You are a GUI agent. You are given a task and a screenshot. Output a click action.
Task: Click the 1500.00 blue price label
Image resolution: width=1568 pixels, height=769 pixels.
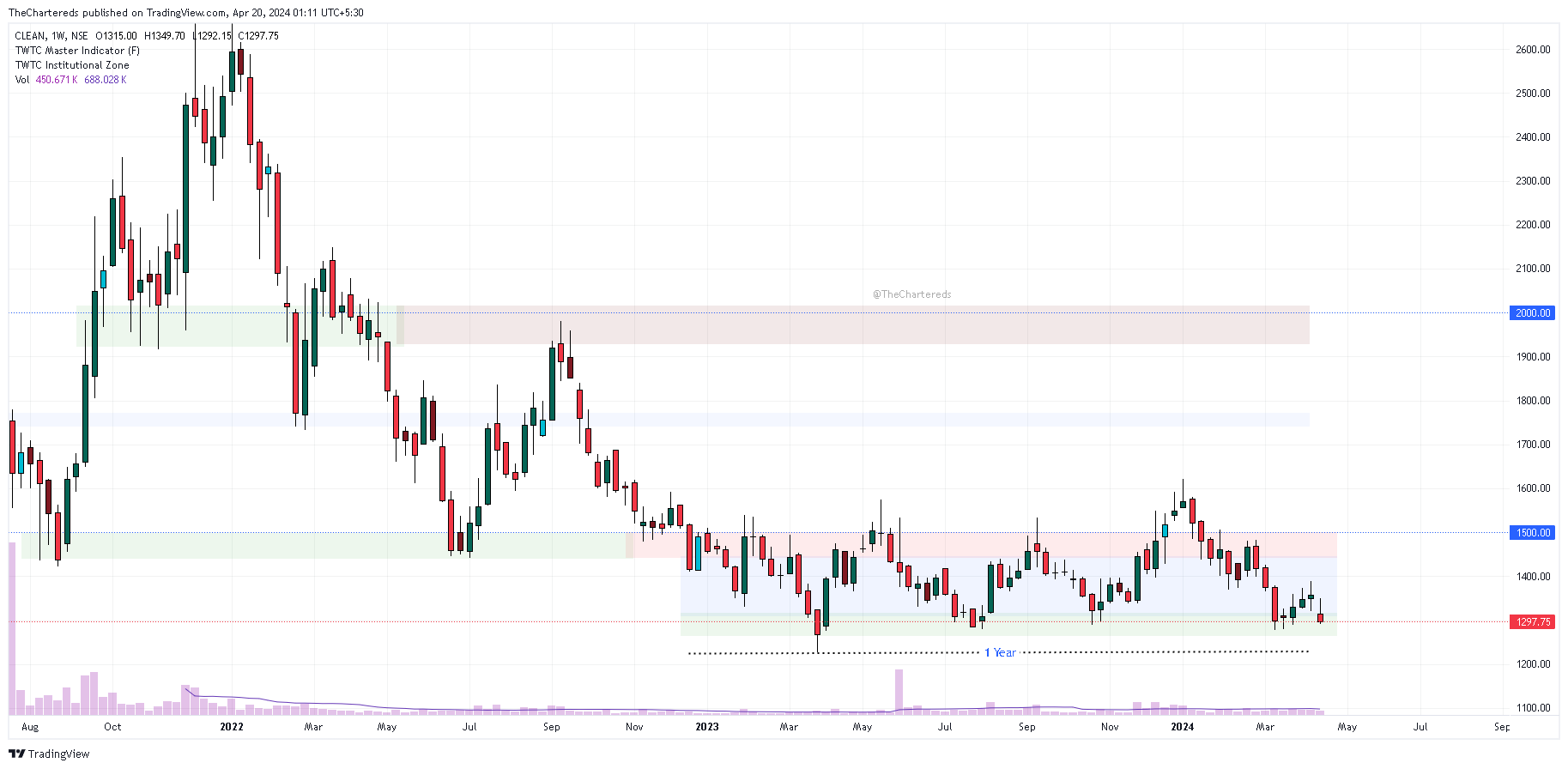(1533, 533)
